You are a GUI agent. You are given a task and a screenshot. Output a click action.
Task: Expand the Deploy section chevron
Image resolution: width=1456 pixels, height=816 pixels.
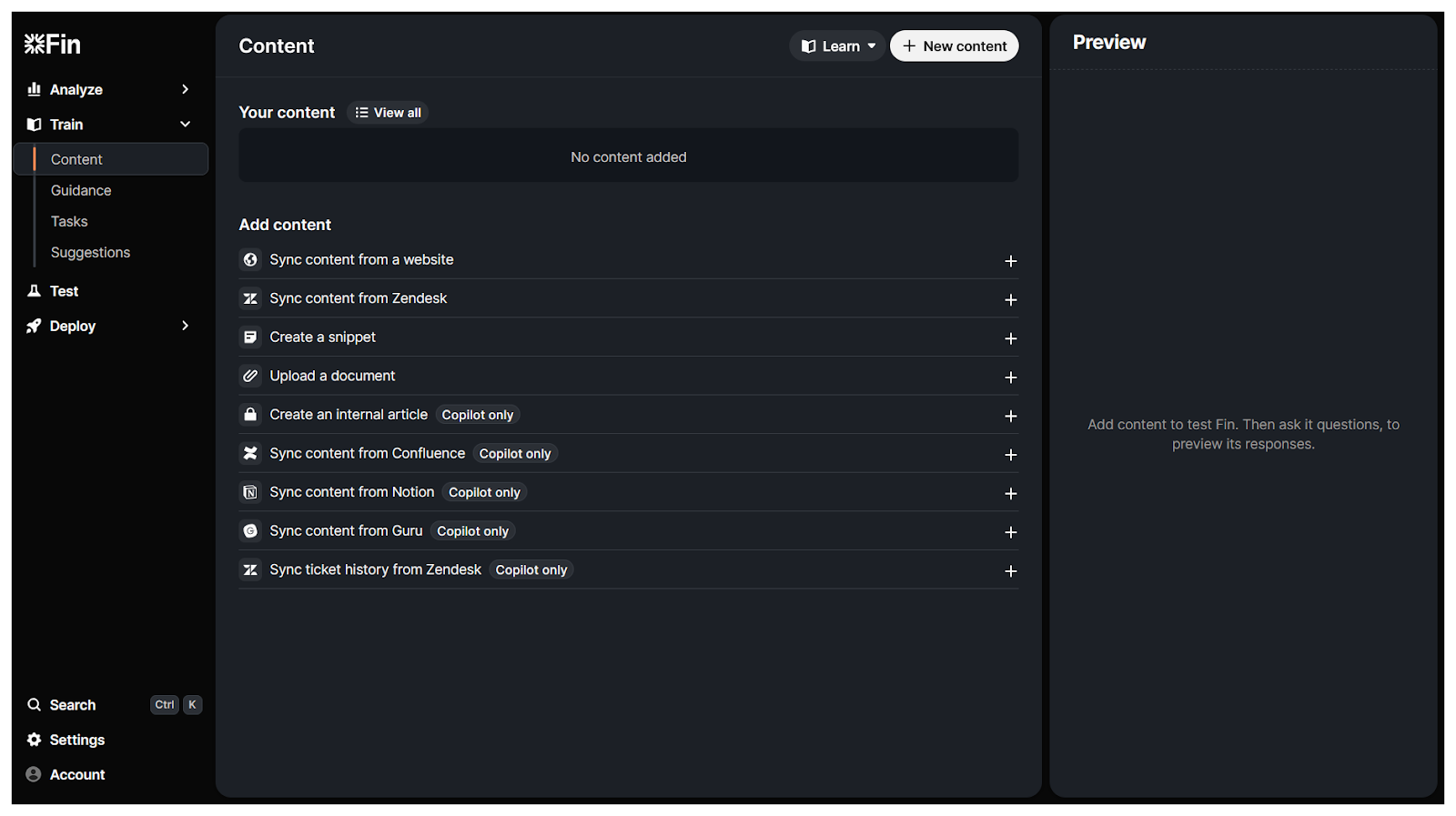(x=185, y=326)
